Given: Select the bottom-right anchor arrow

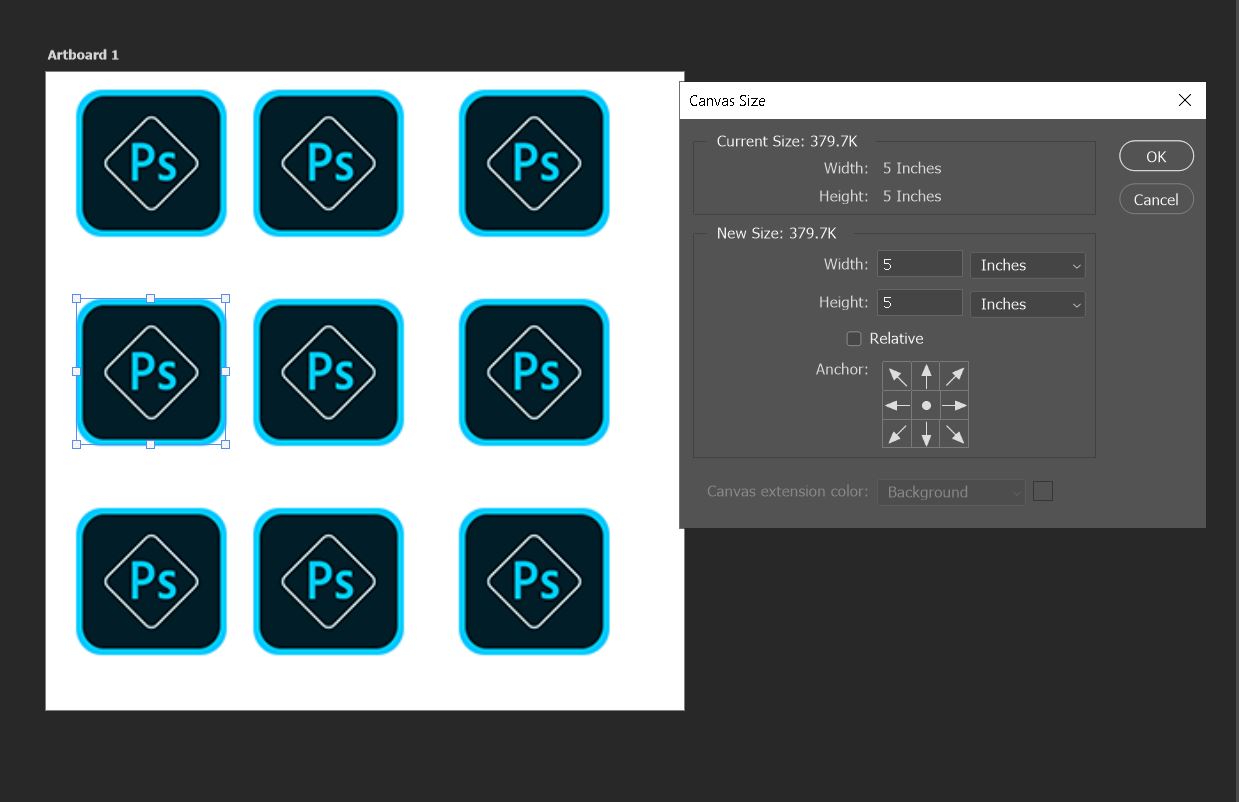Looking at the screenshot, I should [954, 433].
